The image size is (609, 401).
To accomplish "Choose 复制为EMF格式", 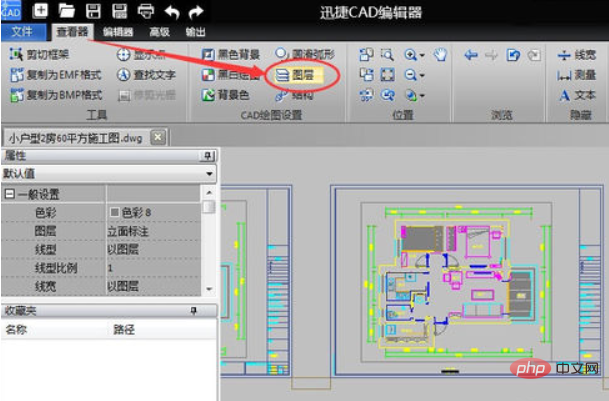I will point(56,75).
